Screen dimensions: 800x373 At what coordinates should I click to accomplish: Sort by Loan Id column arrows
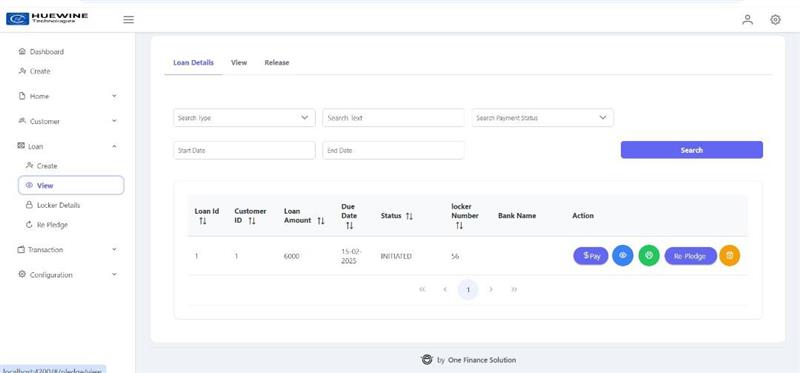click(203, 221)
